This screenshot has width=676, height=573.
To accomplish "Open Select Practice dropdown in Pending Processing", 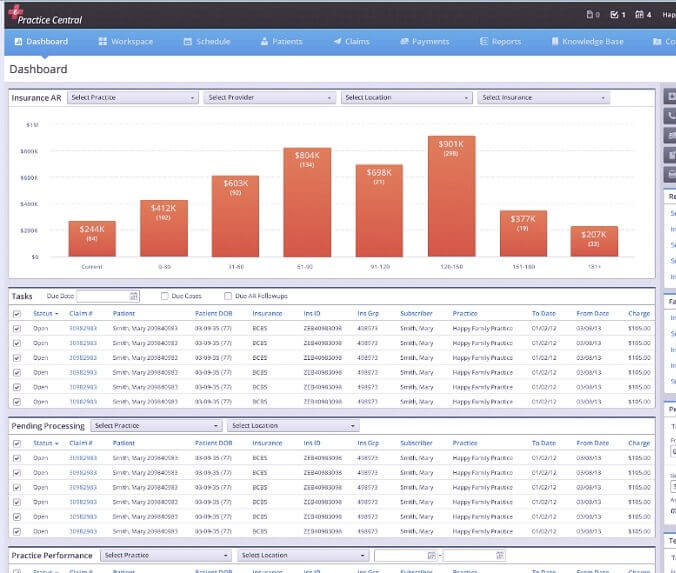I will 156,426.
